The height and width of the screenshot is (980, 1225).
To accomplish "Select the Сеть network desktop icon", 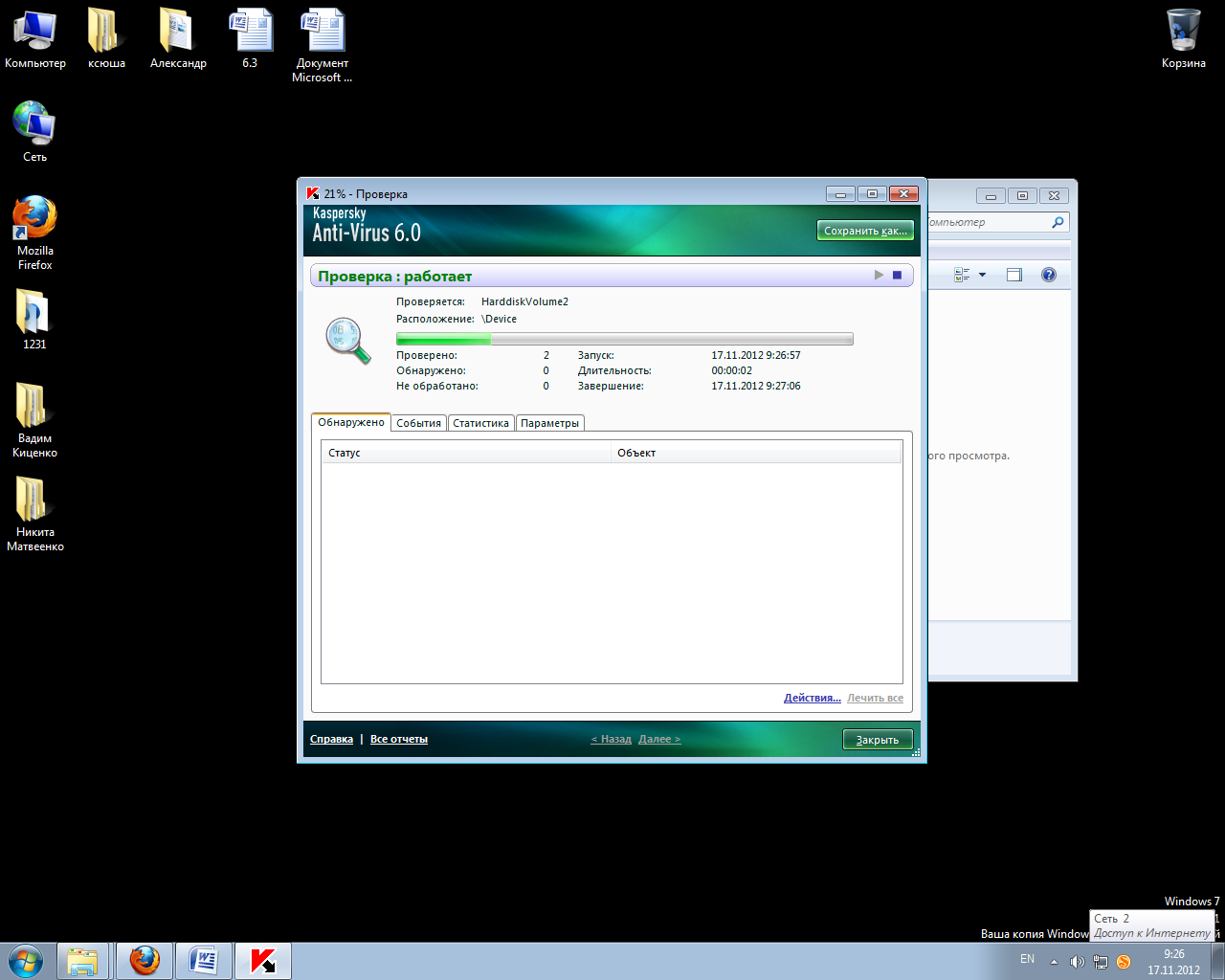I will (34, 131).
